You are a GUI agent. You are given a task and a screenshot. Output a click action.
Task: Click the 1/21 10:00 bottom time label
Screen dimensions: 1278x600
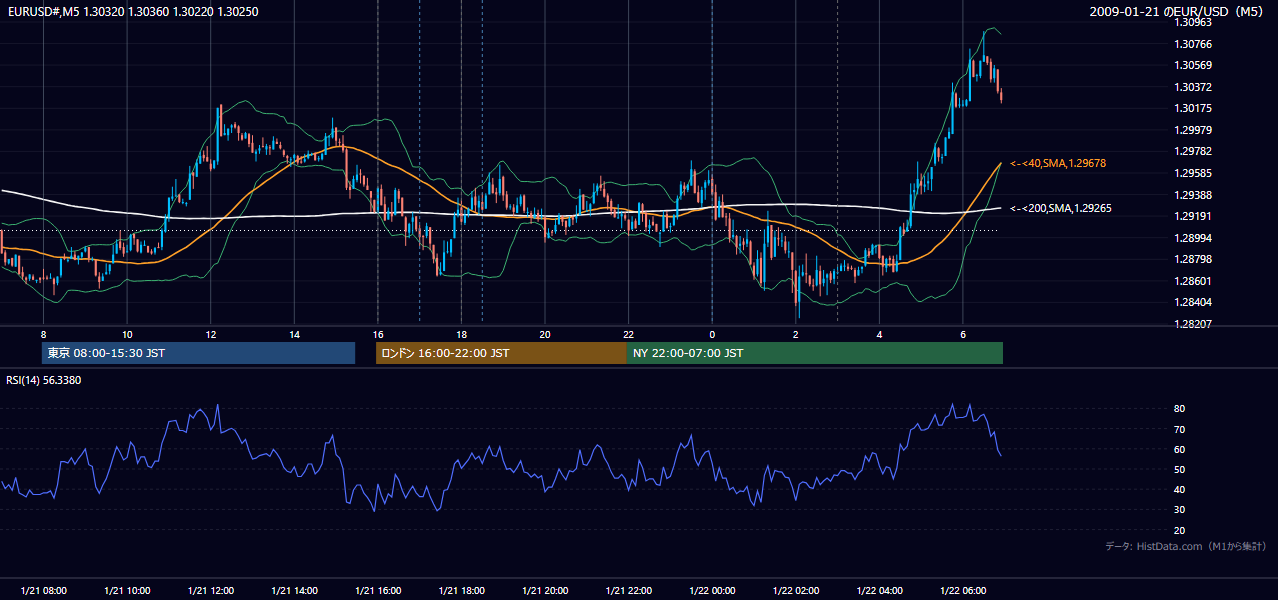[x=127, y=591]
